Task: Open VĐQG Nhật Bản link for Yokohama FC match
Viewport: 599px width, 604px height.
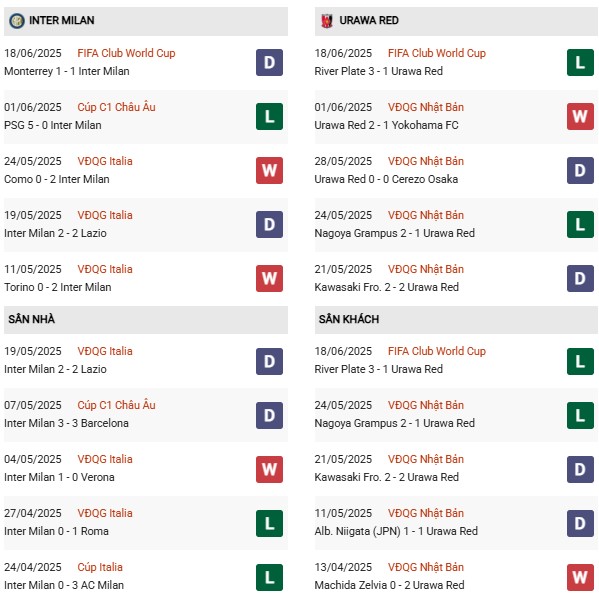Action: [426, 107]
